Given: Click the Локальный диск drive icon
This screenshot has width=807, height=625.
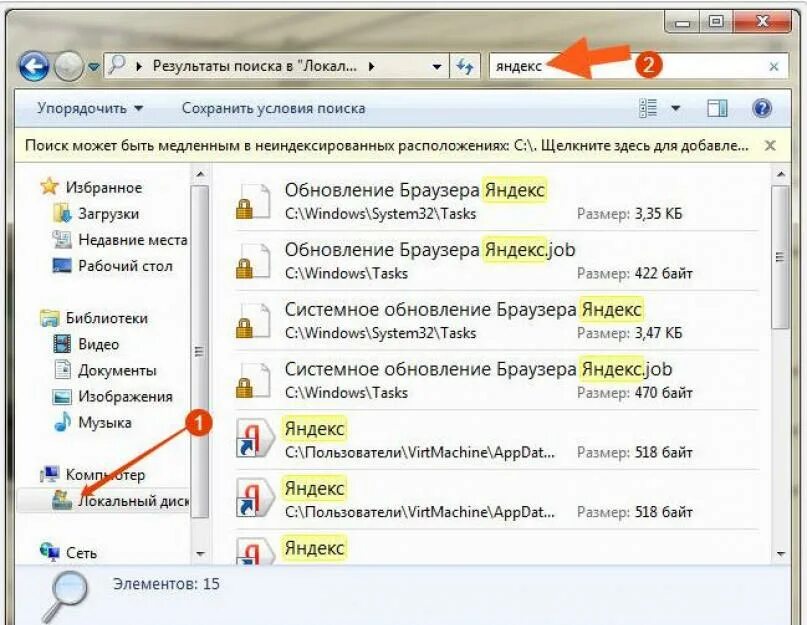Looking at the screenshot, I should click(62, 500).
